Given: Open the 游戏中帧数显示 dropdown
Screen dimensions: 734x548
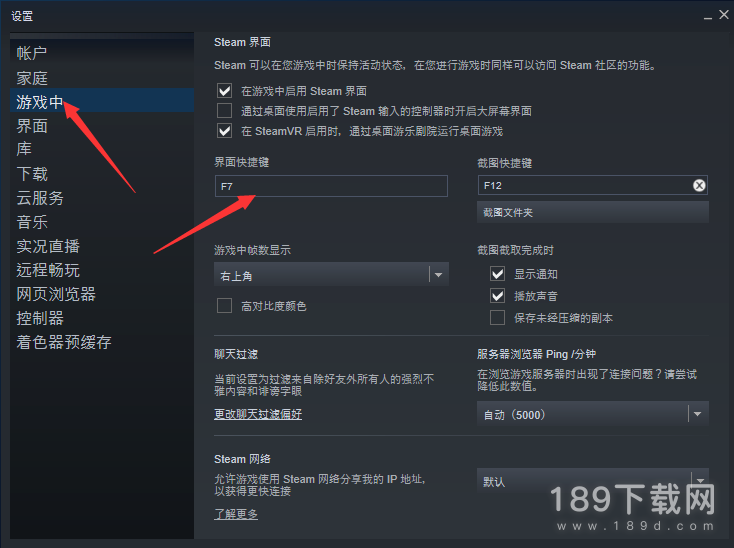Looking at the screenshot, I should pos(331,275).
